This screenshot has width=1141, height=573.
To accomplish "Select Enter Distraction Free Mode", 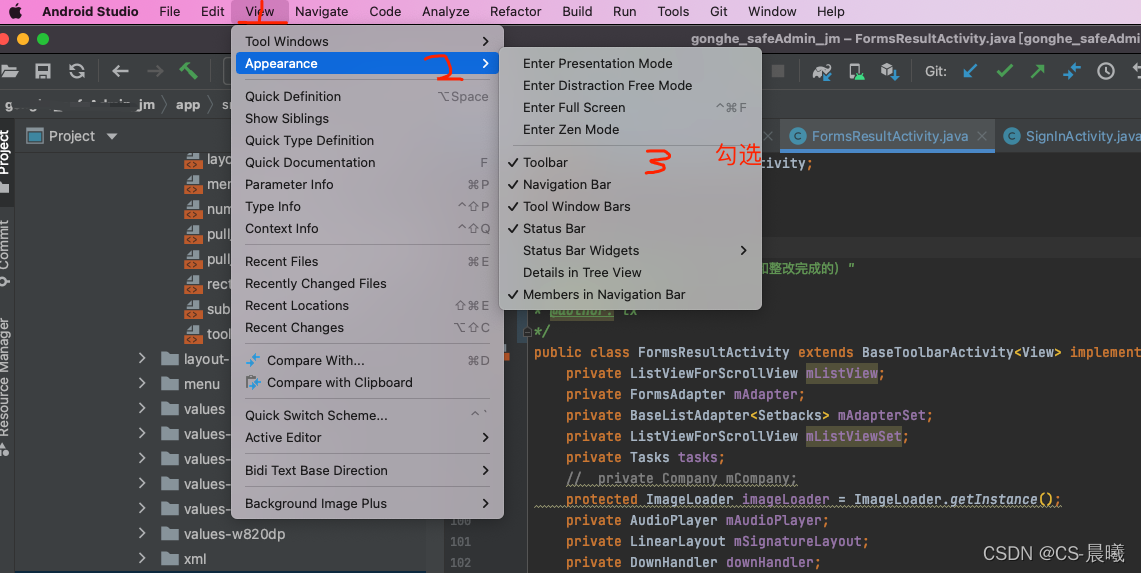I will coord(629,85).
